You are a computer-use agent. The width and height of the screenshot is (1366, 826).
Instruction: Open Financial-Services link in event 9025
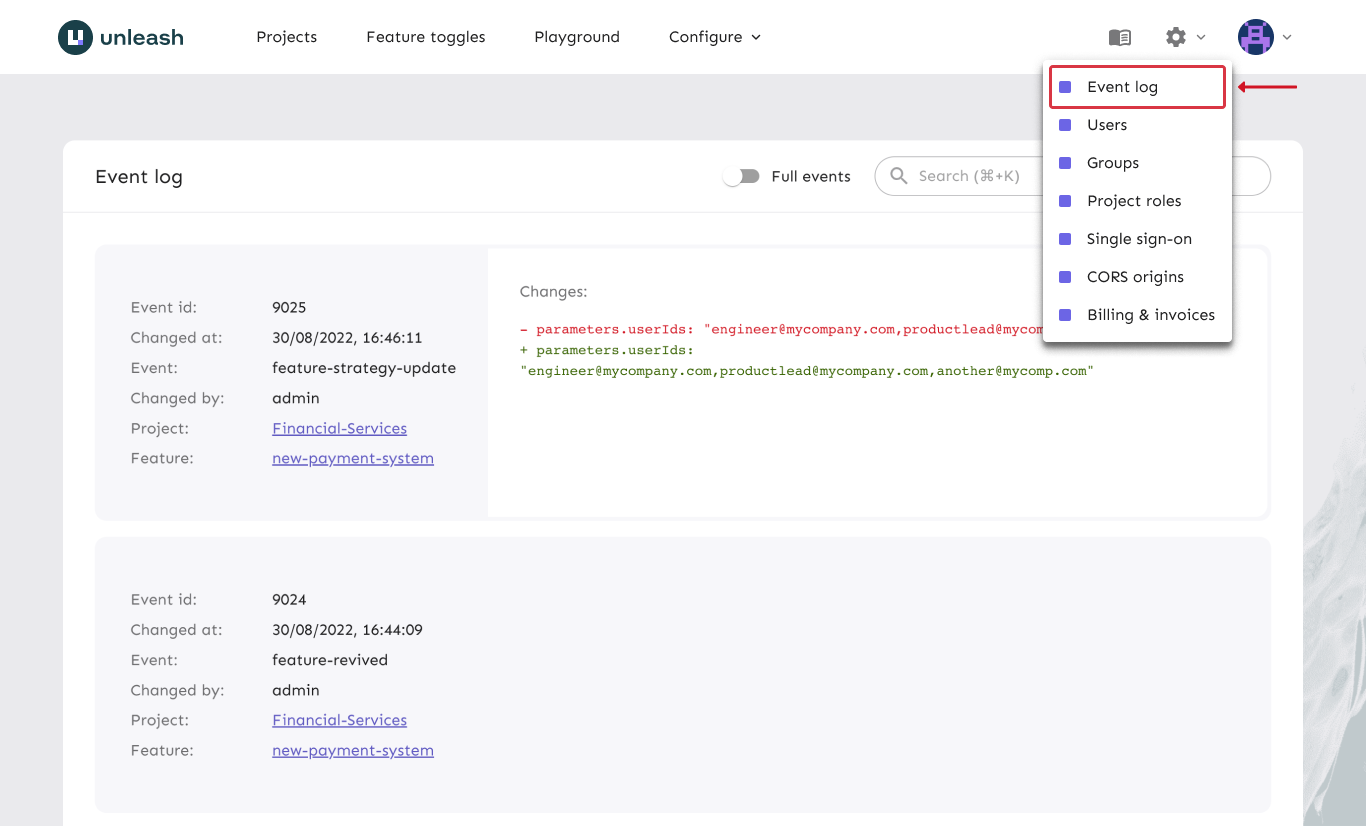339,428
